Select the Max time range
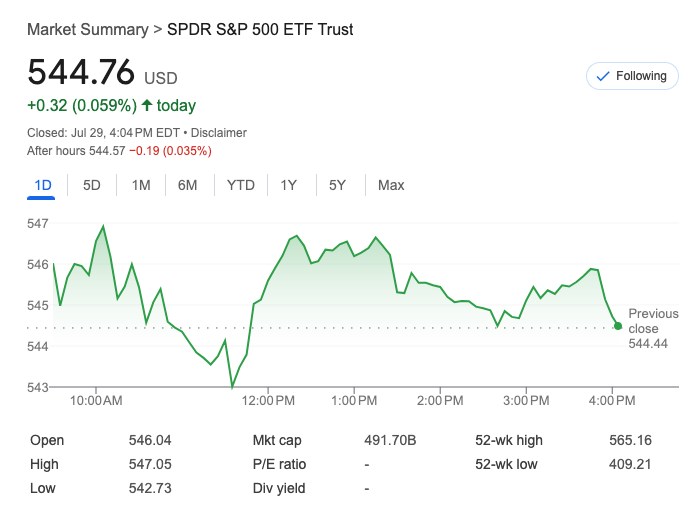The image size is (691, 508). [x=391, y=185]
